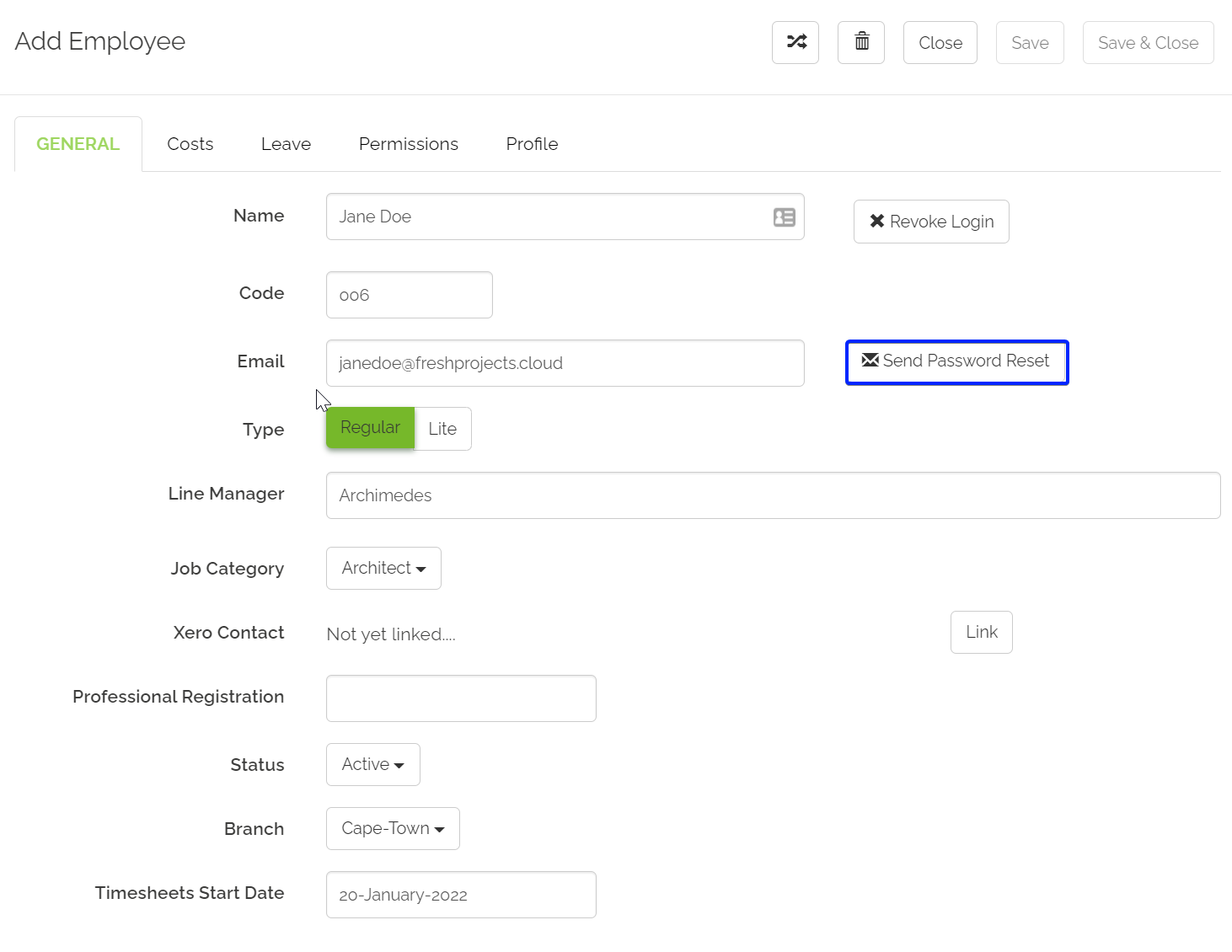
Task: Click the Code input field
Action: [x=409, y=295]
